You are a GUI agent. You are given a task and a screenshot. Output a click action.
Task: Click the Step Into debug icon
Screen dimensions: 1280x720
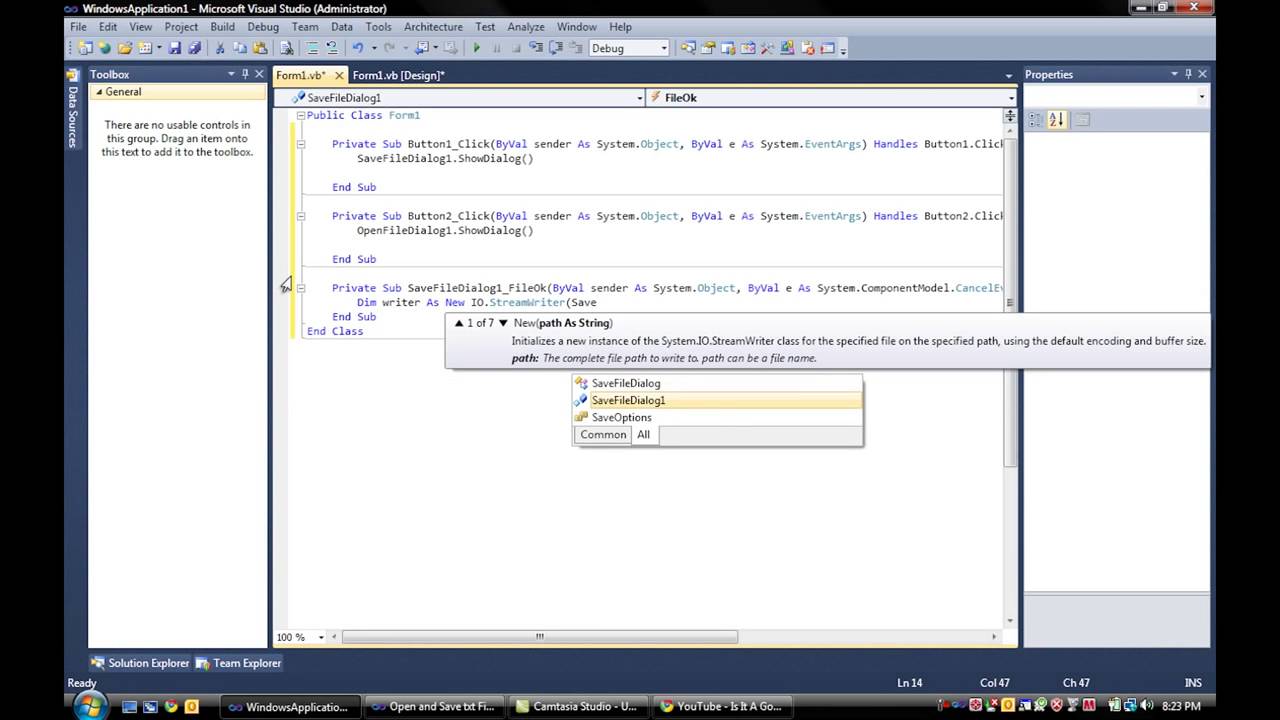click(536, 48)
